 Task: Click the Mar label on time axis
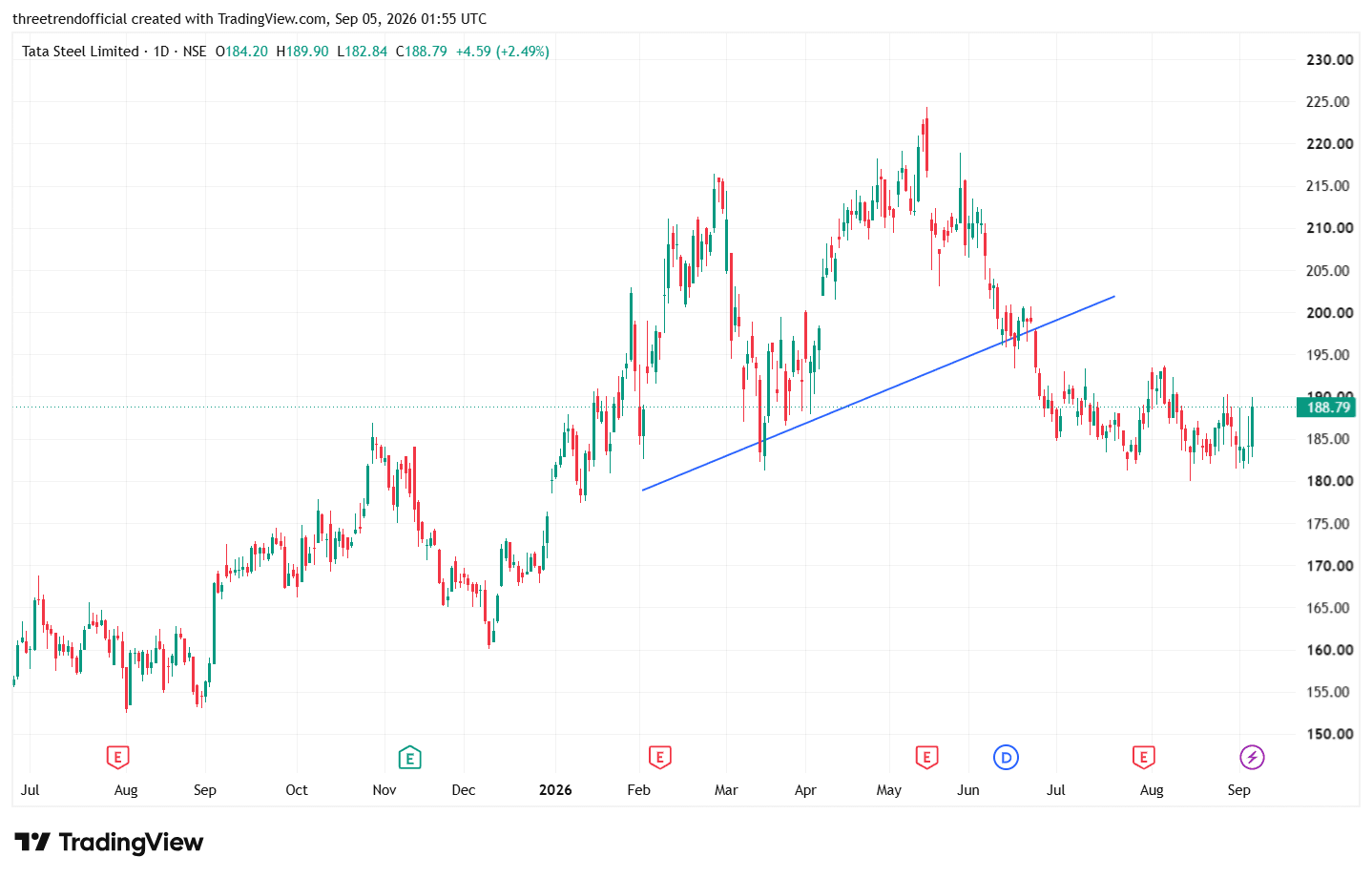[726, 790]
